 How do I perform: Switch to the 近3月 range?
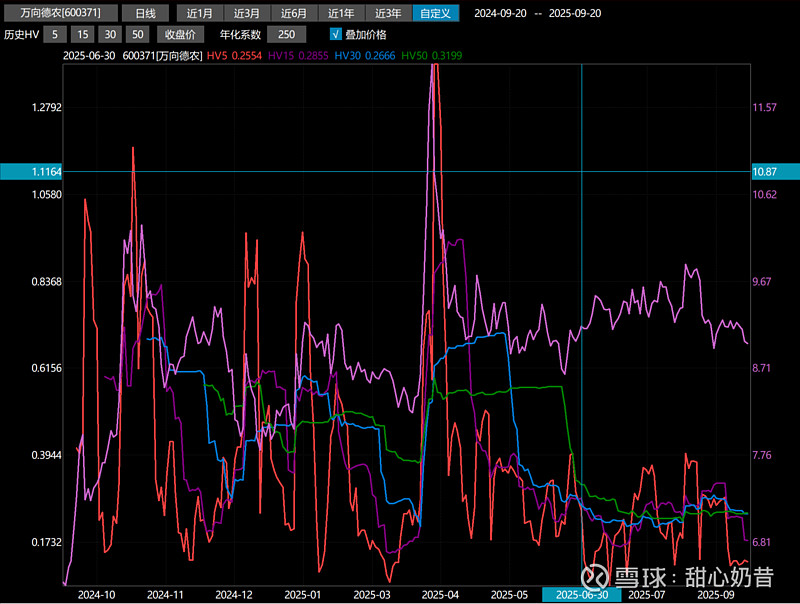coord(247,13)
